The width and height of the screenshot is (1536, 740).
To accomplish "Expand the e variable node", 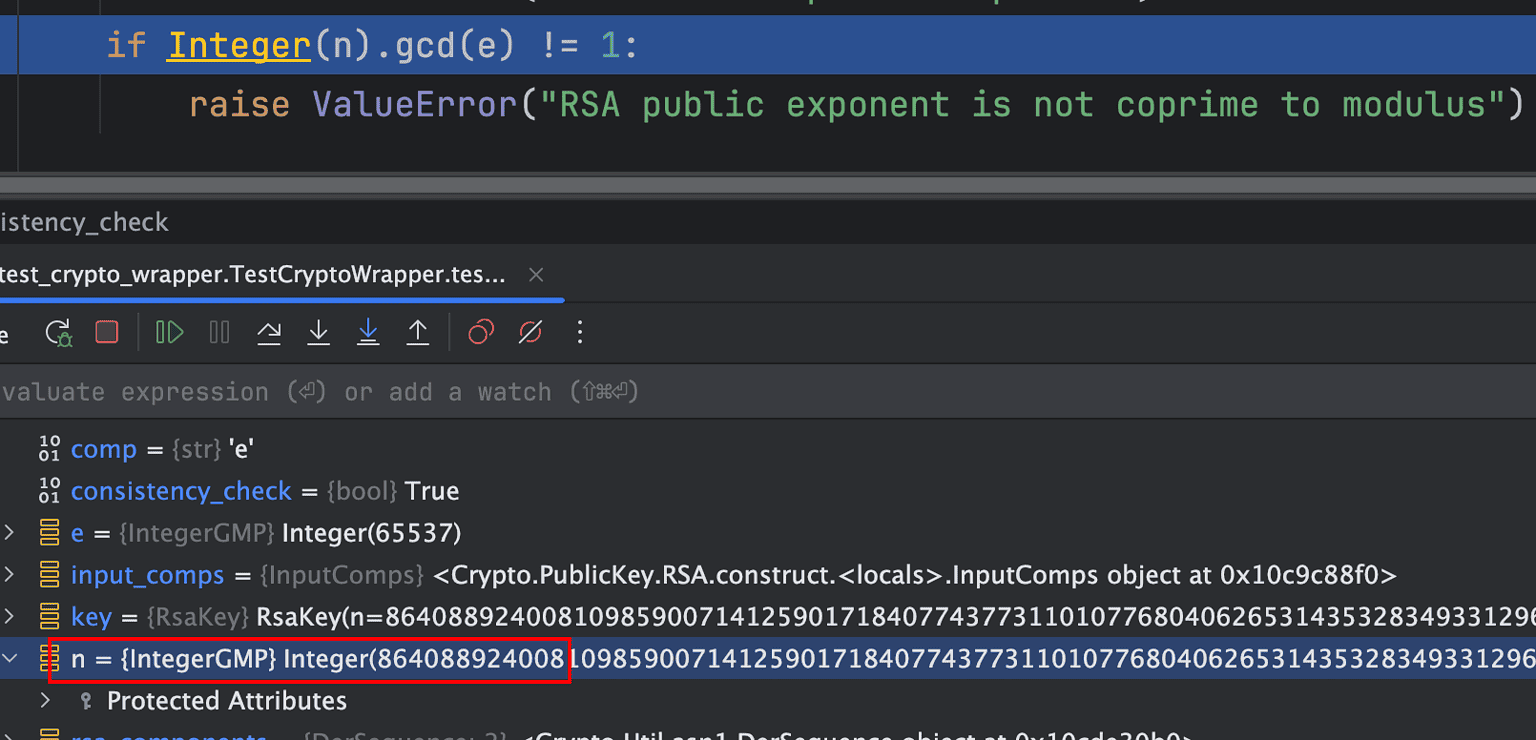I will (x=11, y=532).
